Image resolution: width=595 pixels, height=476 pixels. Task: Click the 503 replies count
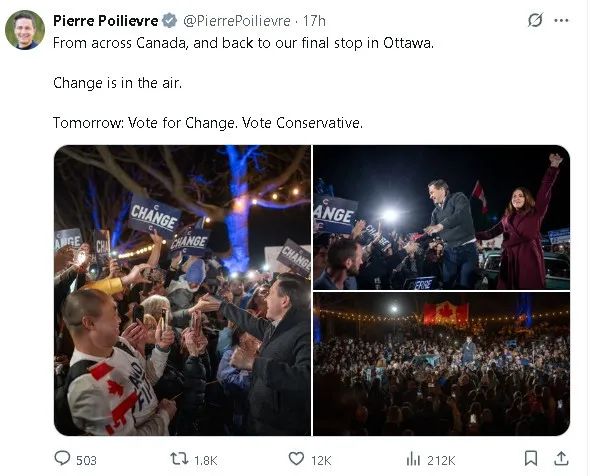click(x=86, y=461)
